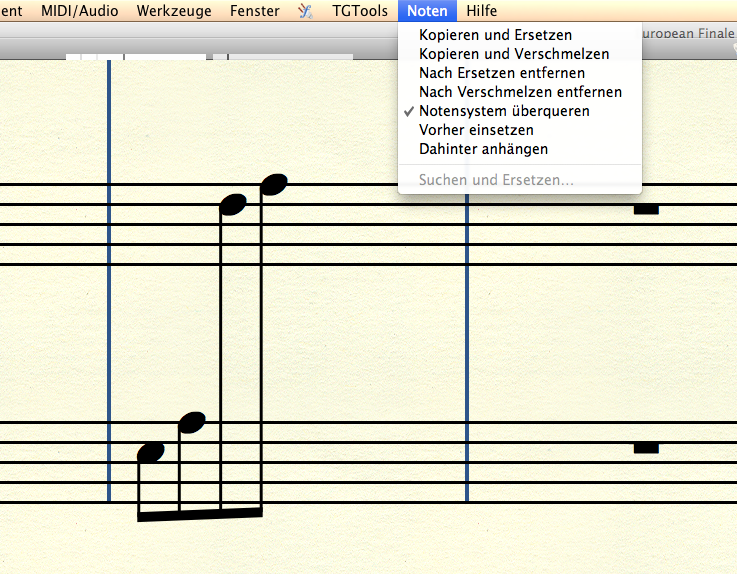Click the third beamed note in upper staff
This screenshot has width=737, height=574.
click(x=232, y=205)
